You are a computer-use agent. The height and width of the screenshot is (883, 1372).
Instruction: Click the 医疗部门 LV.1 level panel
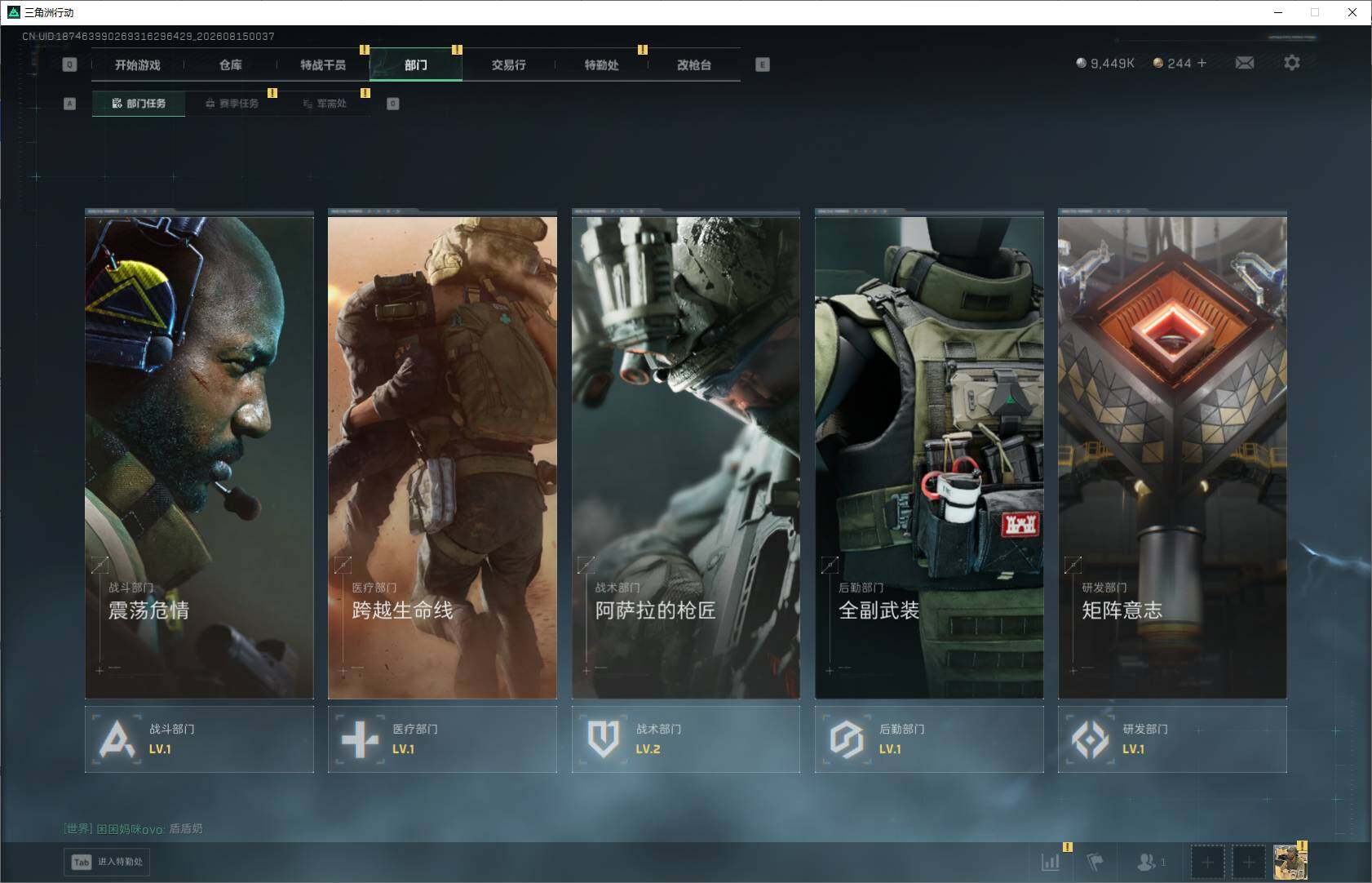(x=442, y=739)
